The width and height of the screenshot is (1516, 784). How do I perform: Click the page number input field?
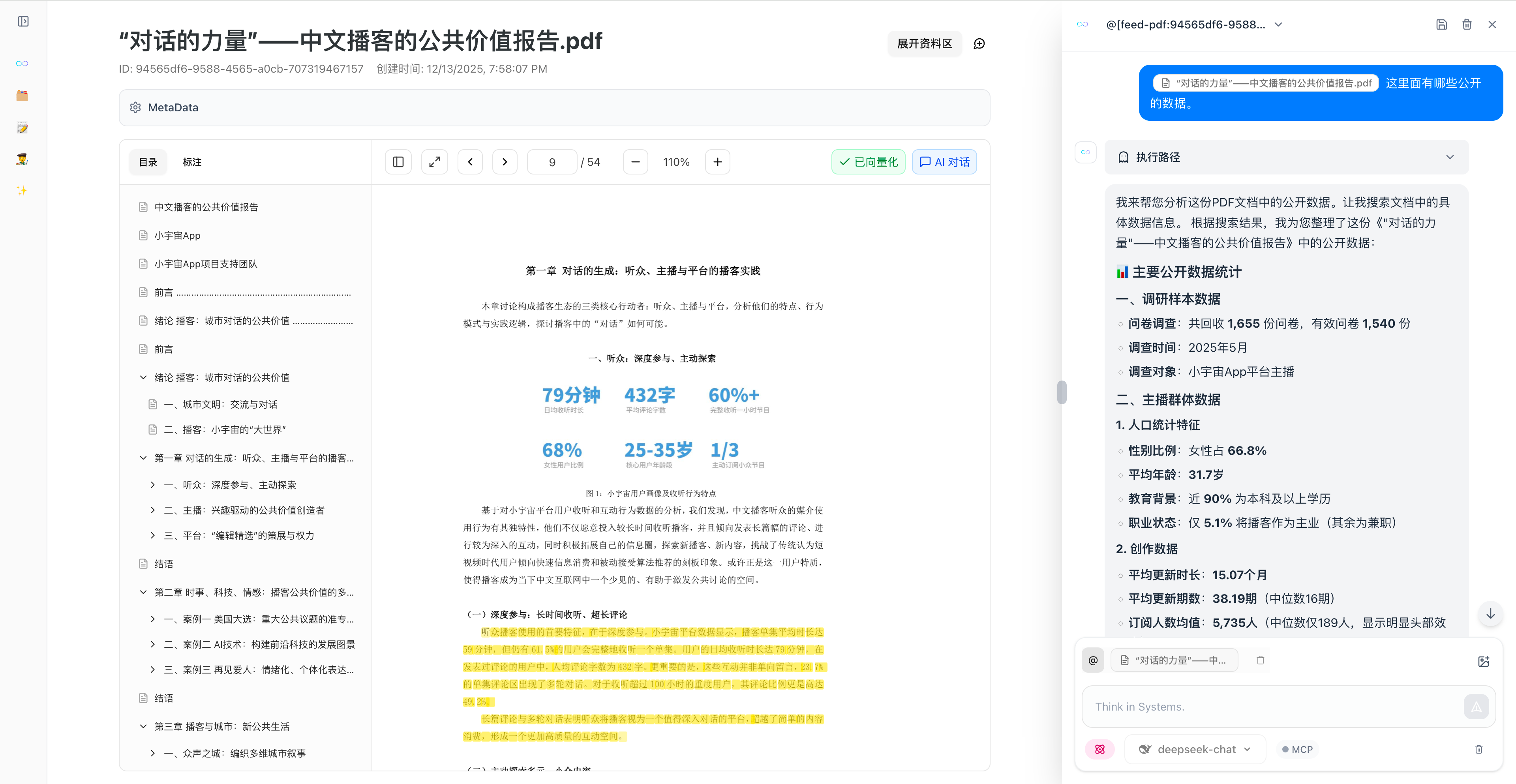pyautogui.click(x=552, y=162)
